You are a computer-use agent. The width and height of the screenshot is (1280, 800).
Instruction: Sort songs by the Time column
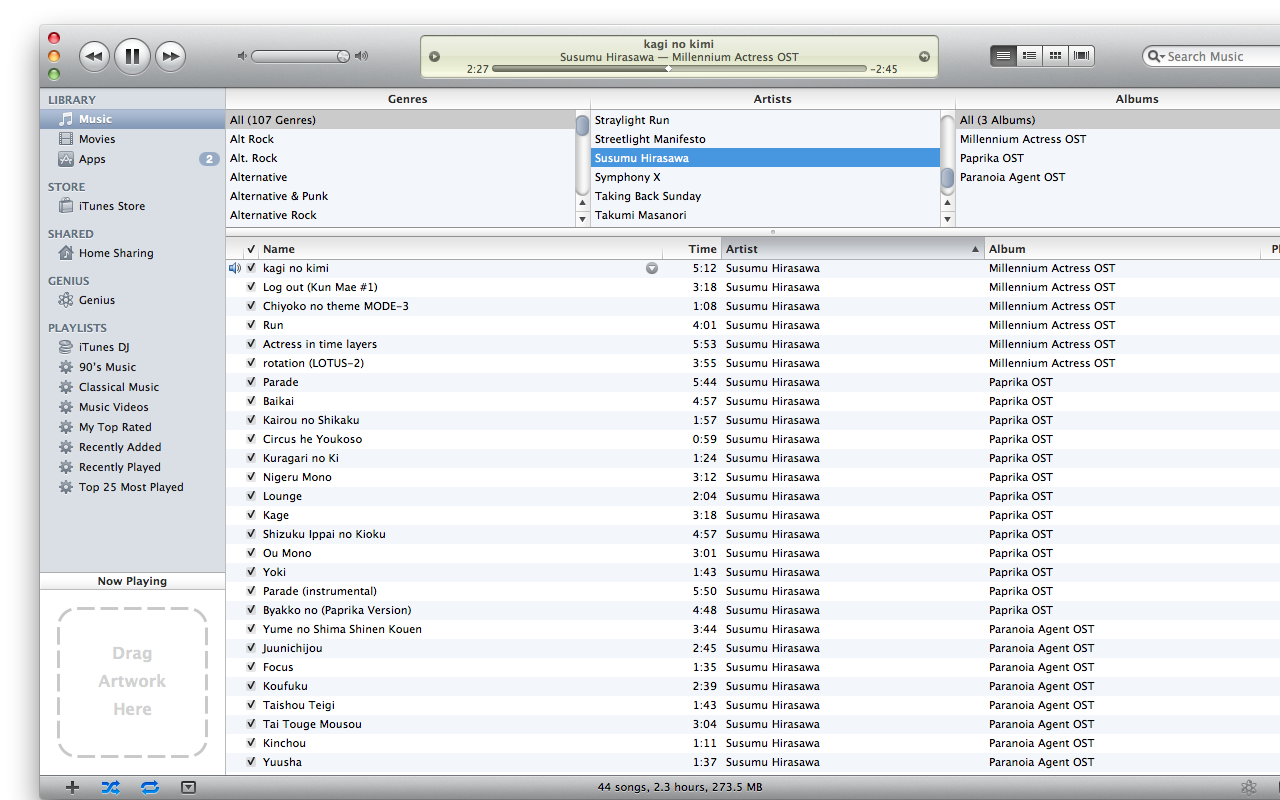coord(692,249)
